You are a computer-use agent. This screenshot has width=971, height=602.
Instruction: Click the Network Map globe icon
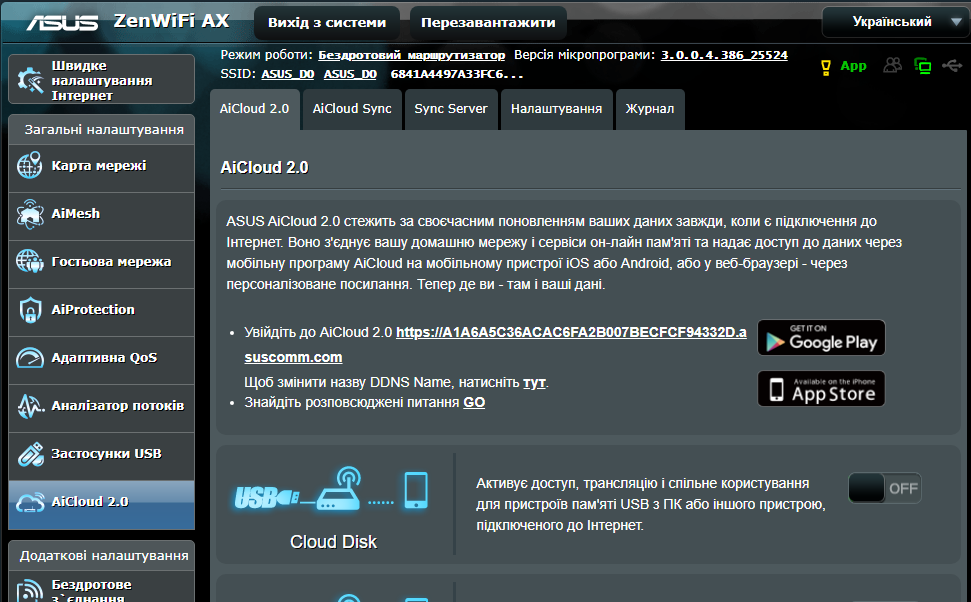30,165
